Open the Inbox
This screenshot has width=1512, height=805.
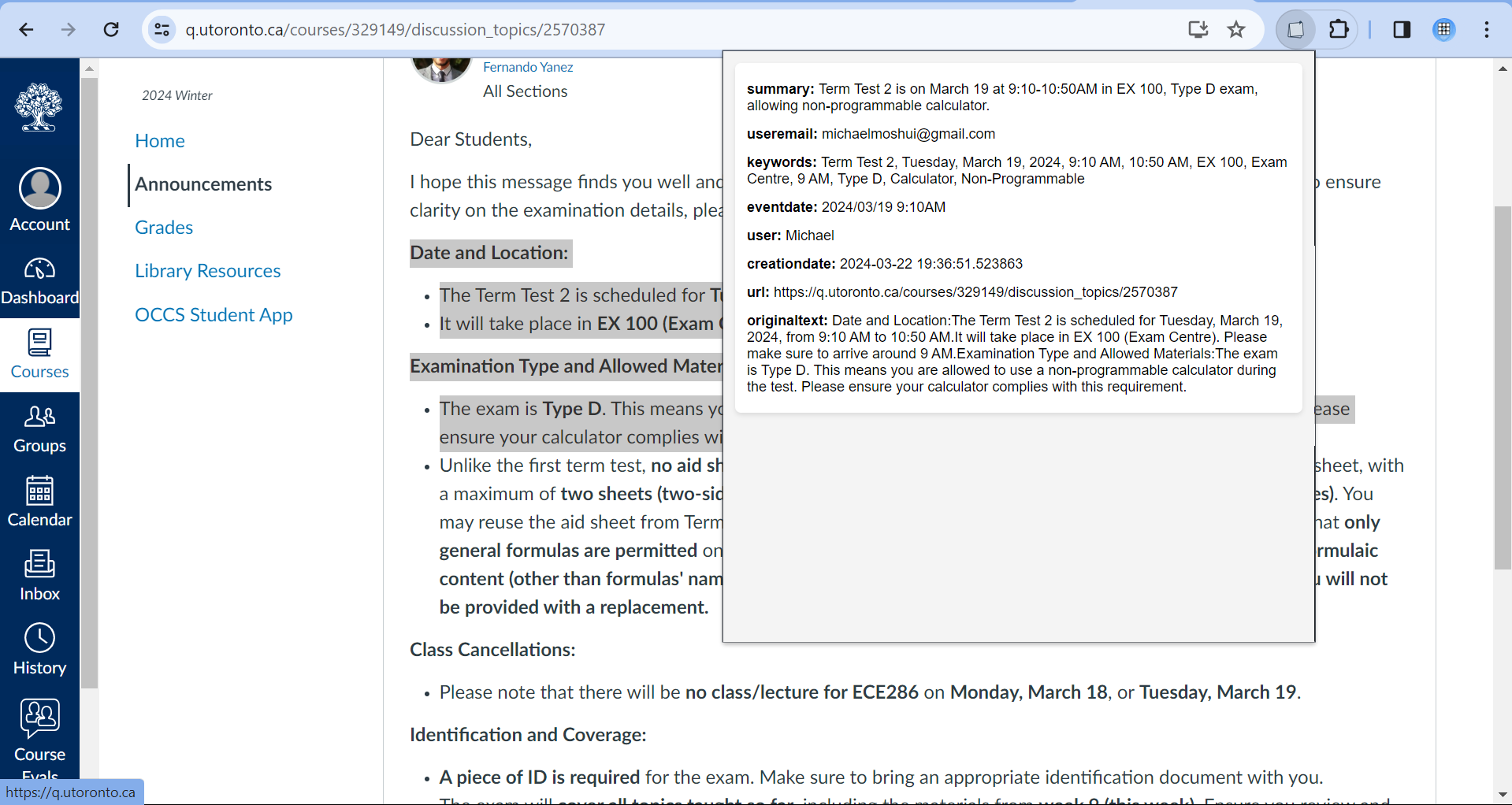[39, 577]
